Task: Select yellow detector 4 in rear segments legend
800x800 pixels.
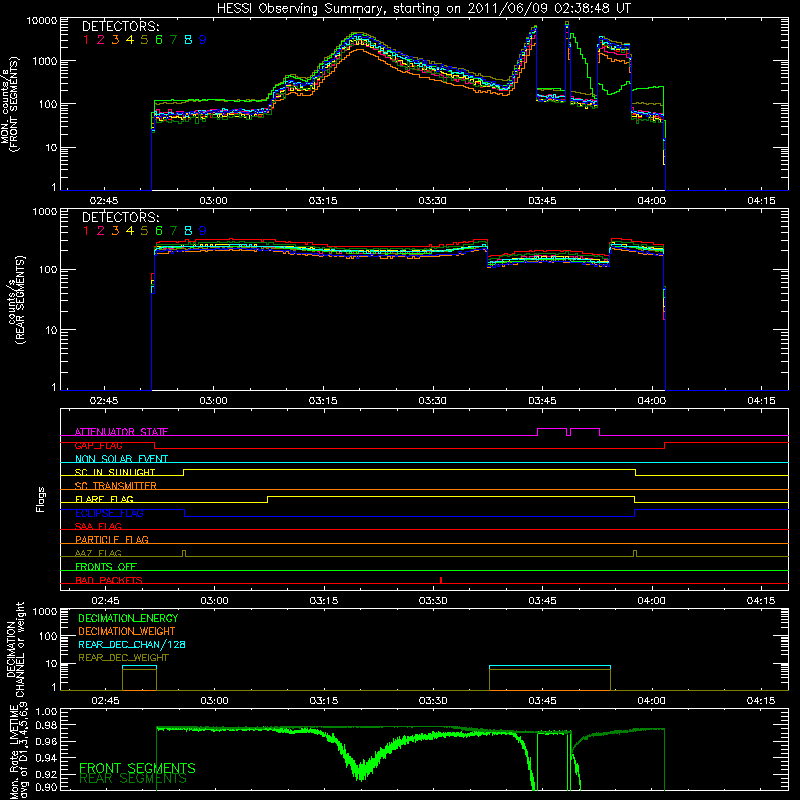Action: tap(130, 231)
